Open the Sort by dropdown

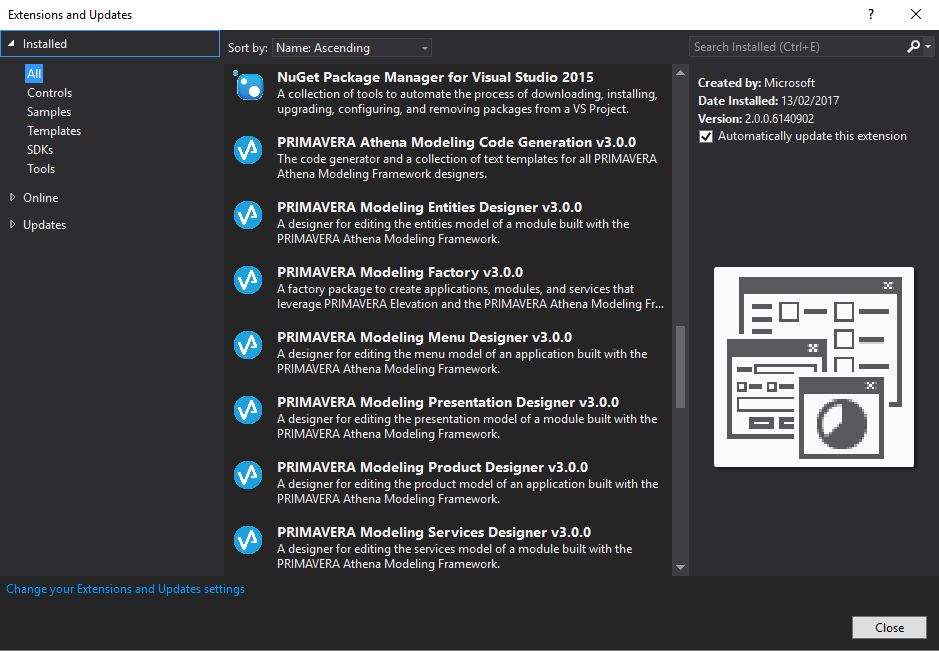[352, 48]
